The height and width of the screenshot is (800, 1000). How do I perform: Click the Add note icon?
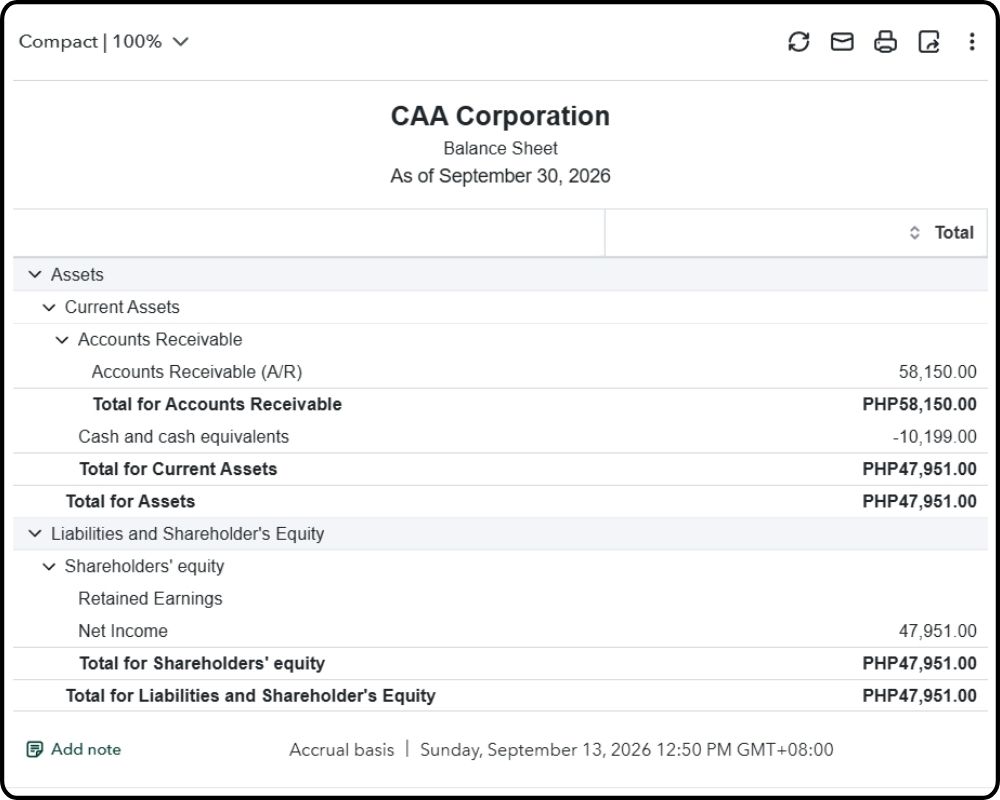[34, 749]
